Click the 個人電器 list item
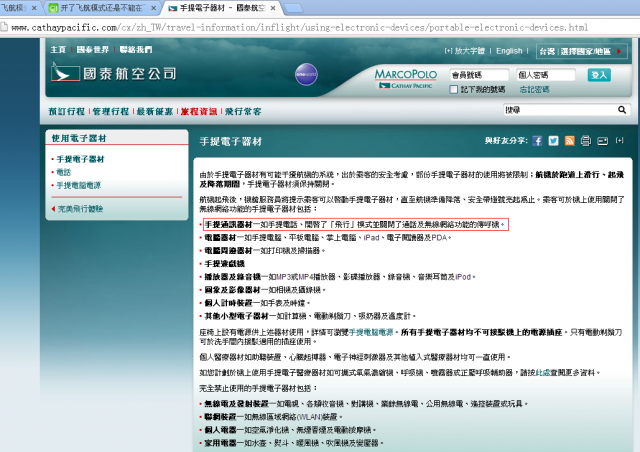This screenshot has width=640, height=452. click(x=290, y=430)
